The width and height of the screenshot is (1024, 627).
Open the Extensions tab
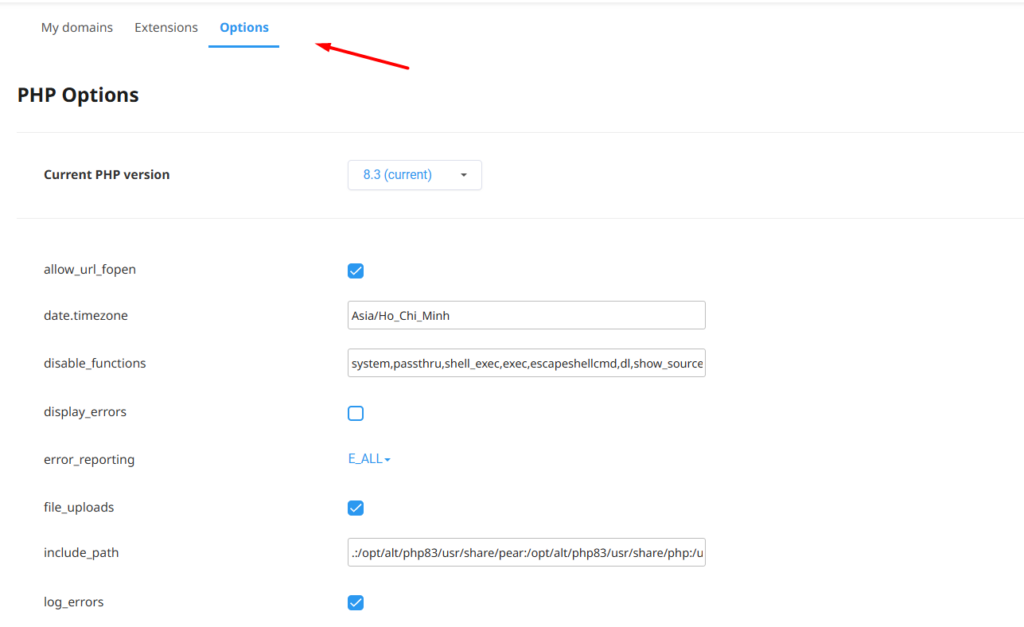tap(166, 28)
